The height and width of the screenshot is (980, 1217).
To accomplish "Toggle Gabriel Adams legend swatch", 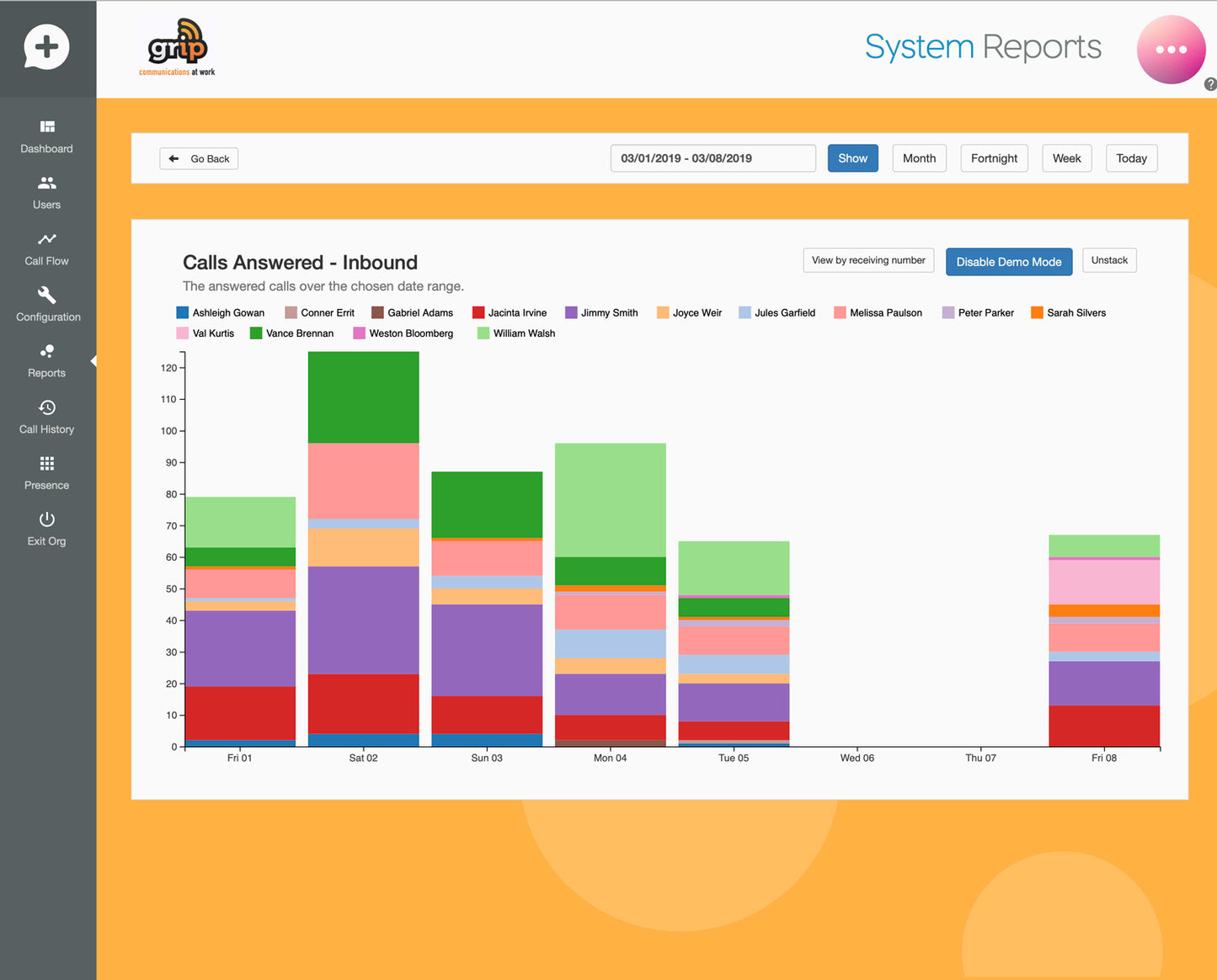I will tap(377, 312).
